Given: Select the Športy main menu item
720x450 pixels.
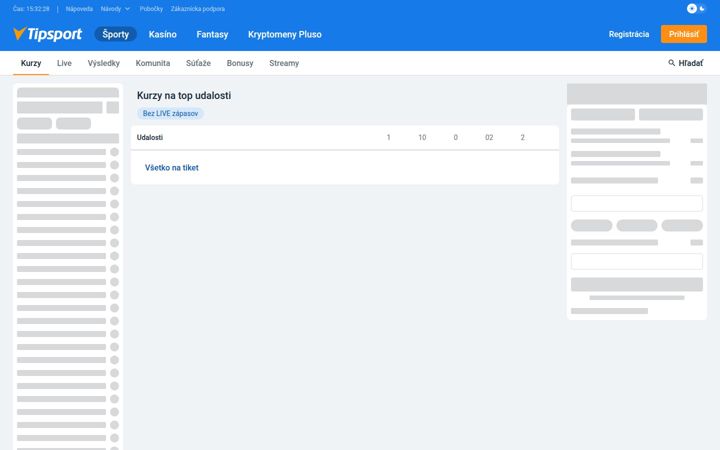Looking at the screenshot, I should [116, 34].
